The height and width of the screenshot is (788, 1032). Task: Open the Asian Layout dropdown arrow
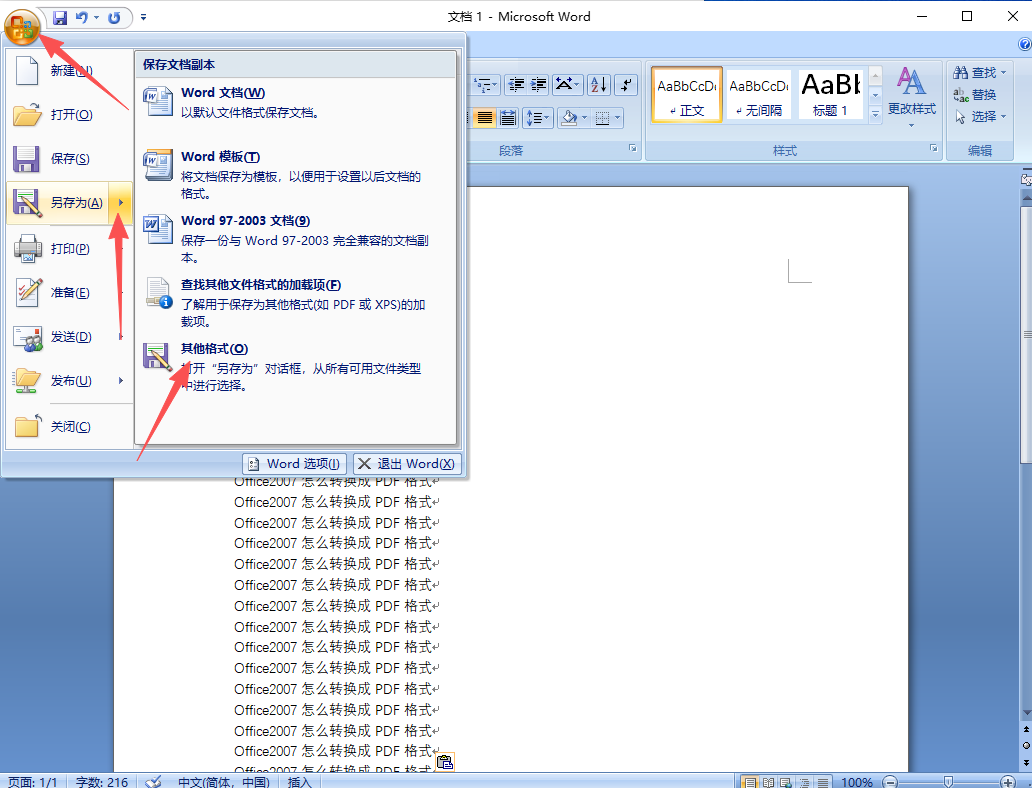tap(577, 84)
